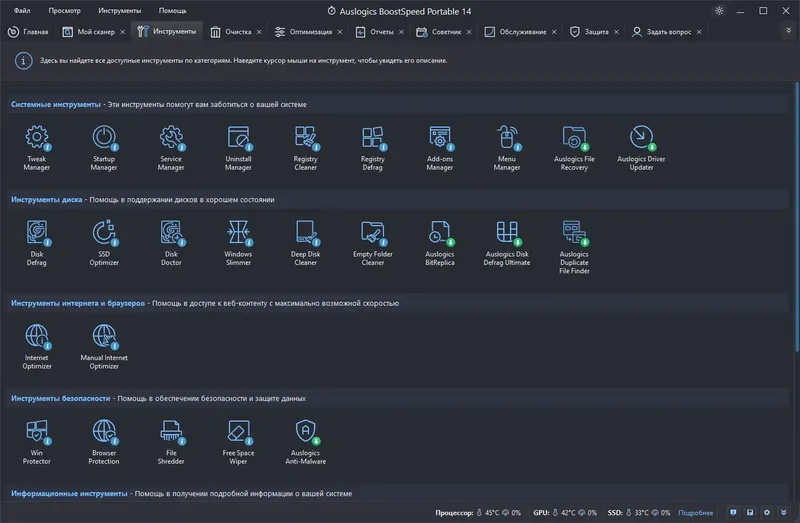
Task: Open the File Shredder tool
Action: click(171, 442)
